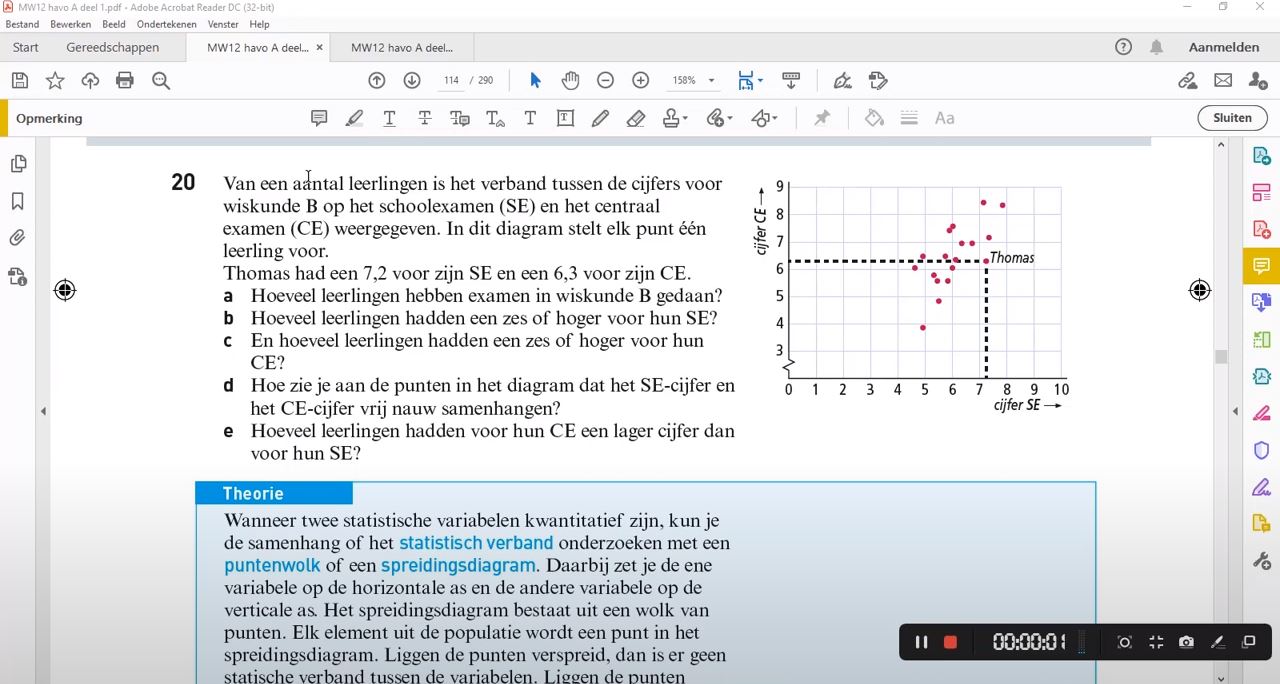Open the Bestand menu
The height and width of the screenshot is (684, 1280).
coord(23,24)
